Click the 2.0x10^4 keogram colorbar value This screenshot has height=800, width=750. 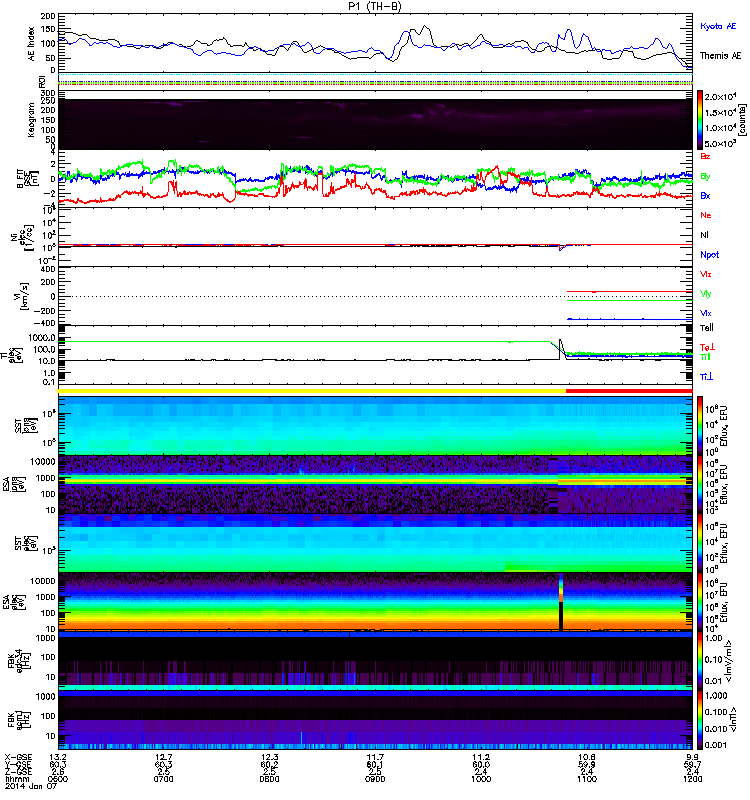721,96
